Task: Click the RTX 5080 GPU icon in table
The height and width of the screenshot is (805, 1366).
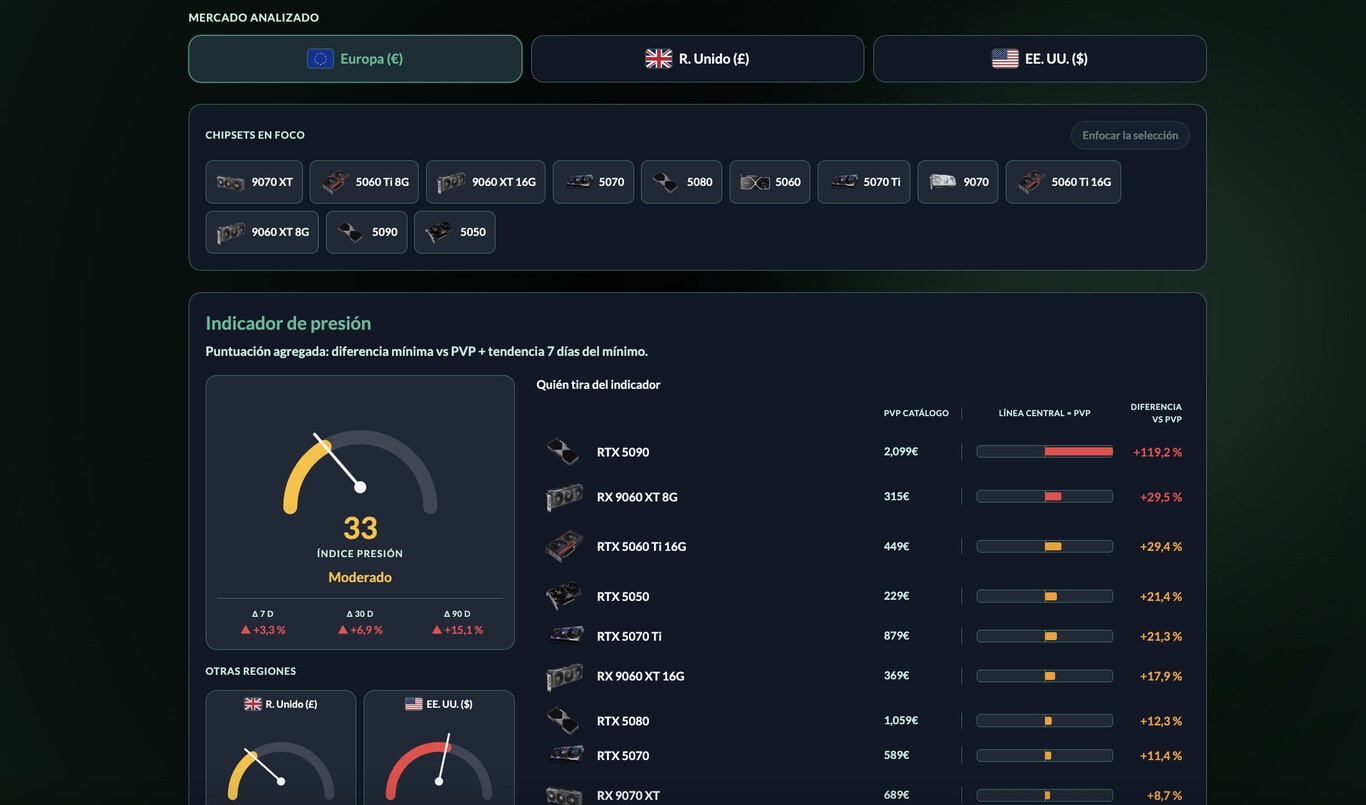Action: [x=564, y=720]
